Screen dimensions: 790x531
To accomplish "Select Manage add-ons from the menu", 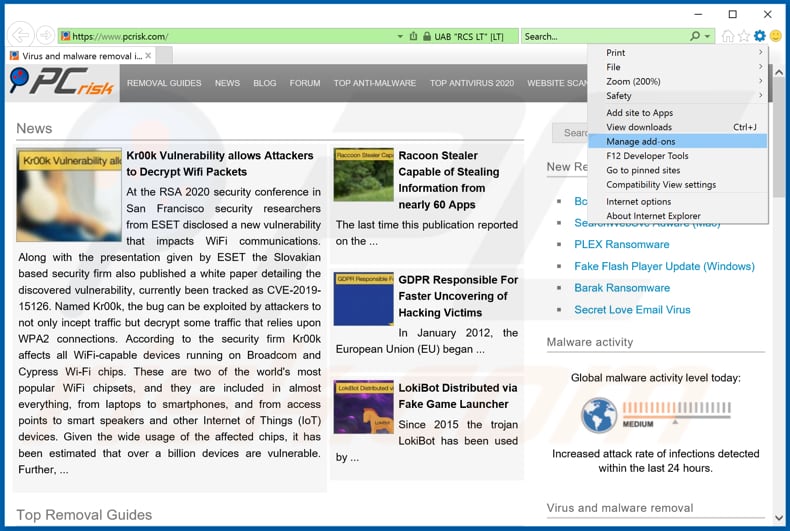I will tap(640, 141).
